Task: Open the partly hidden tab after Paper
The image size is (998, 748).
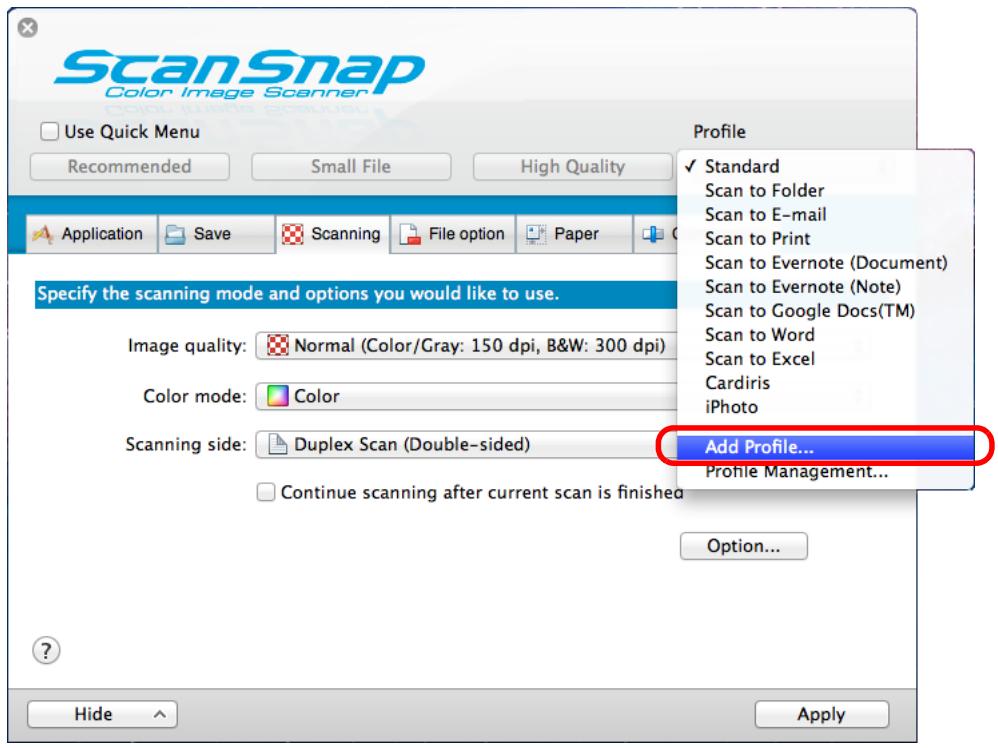Action: coord(656,234)
